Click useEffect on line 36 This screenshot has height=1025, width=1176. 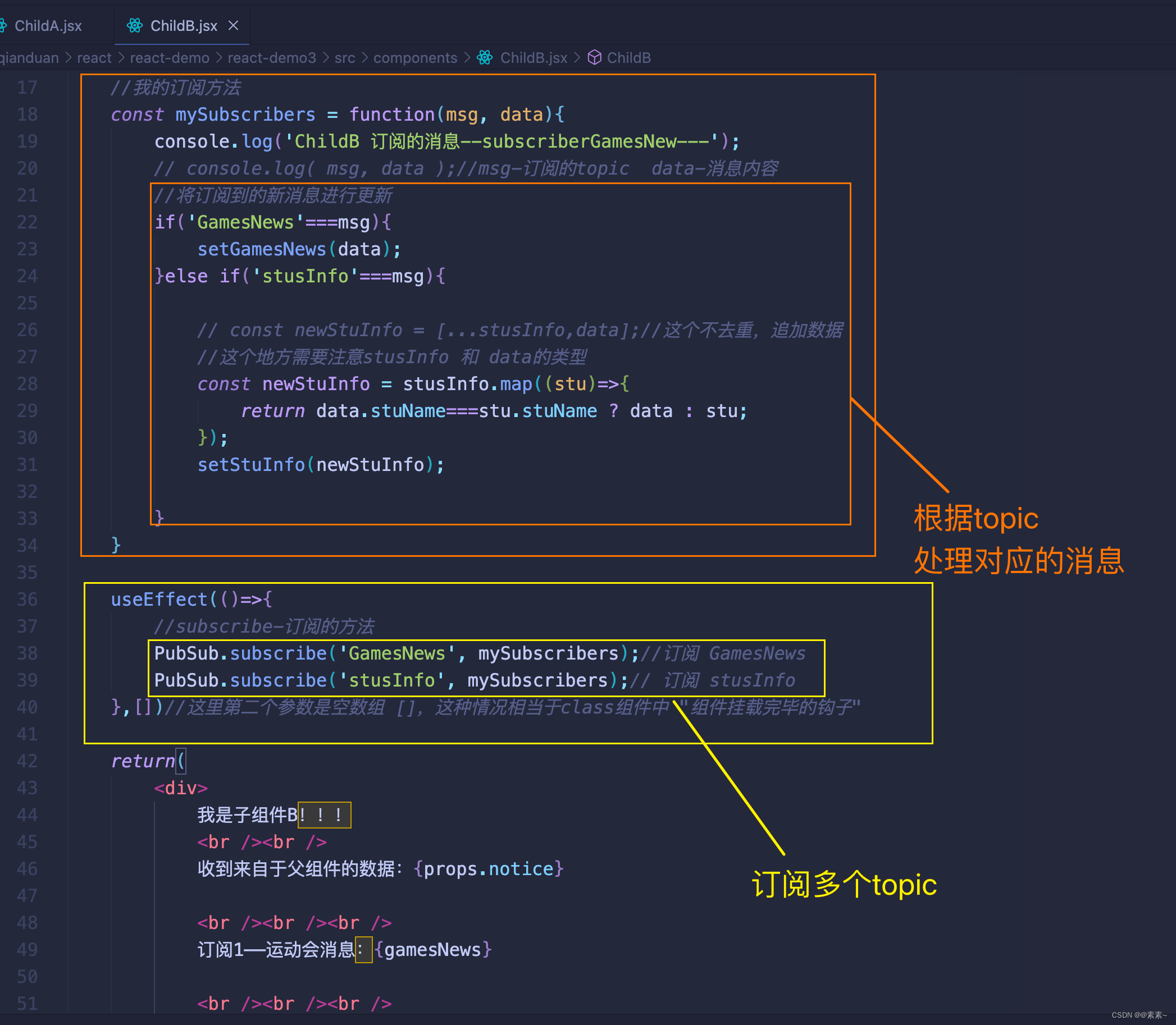[x=158, y=600]
